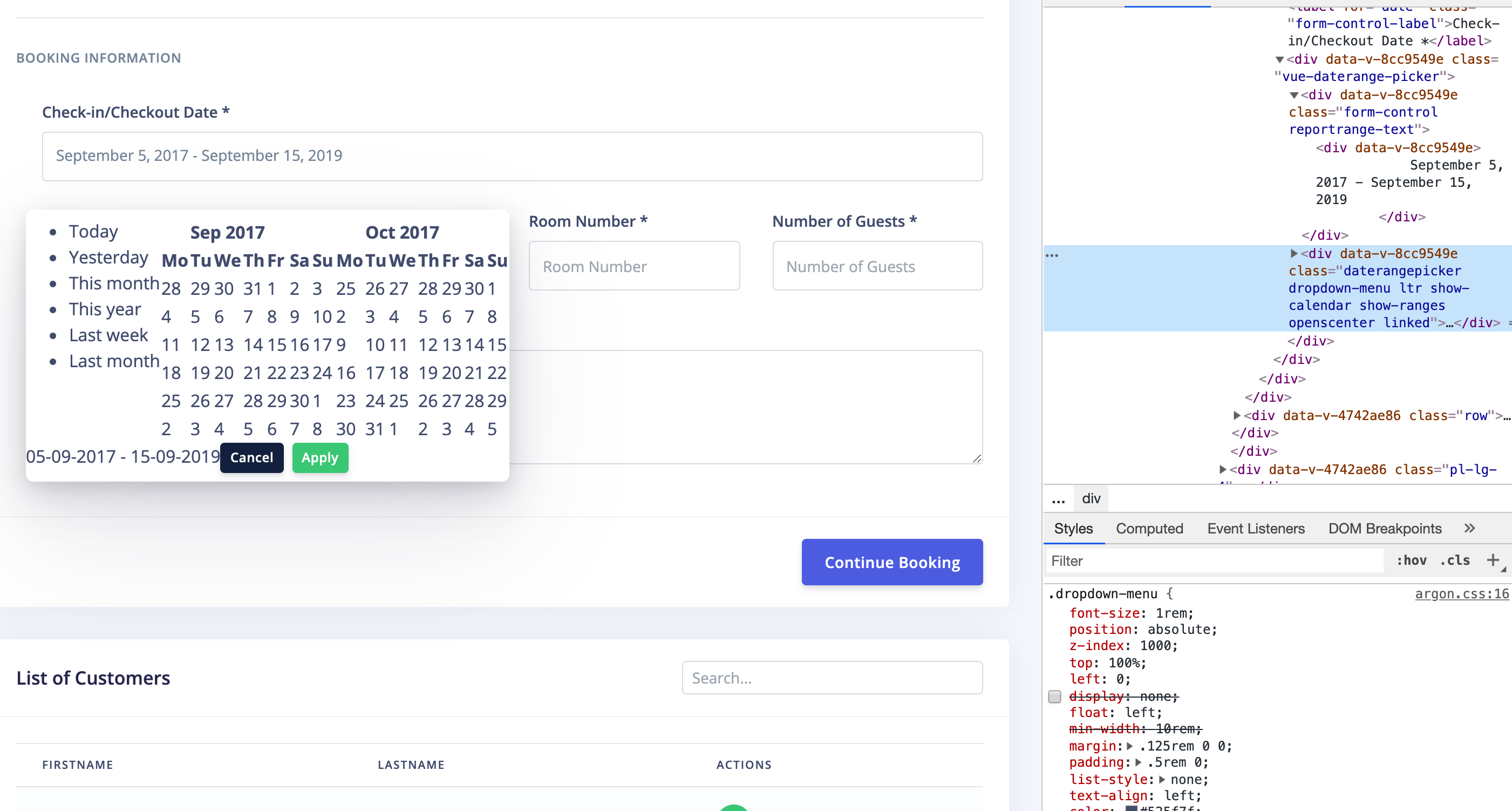Click inside the Room Number input field

point(634,266)
